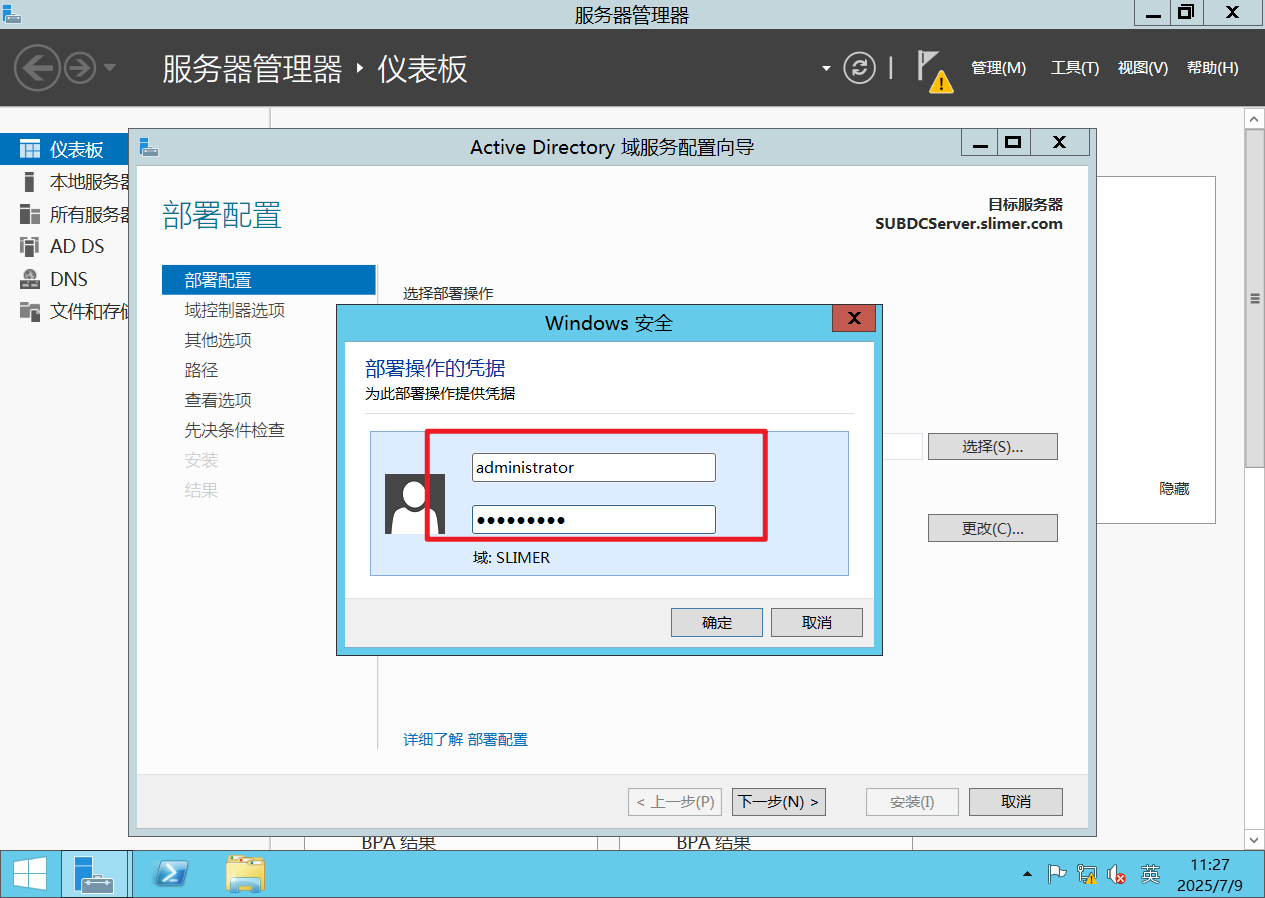Minimize the AD configuration wizard window
1265x898 pixels.
click(979, 142)
